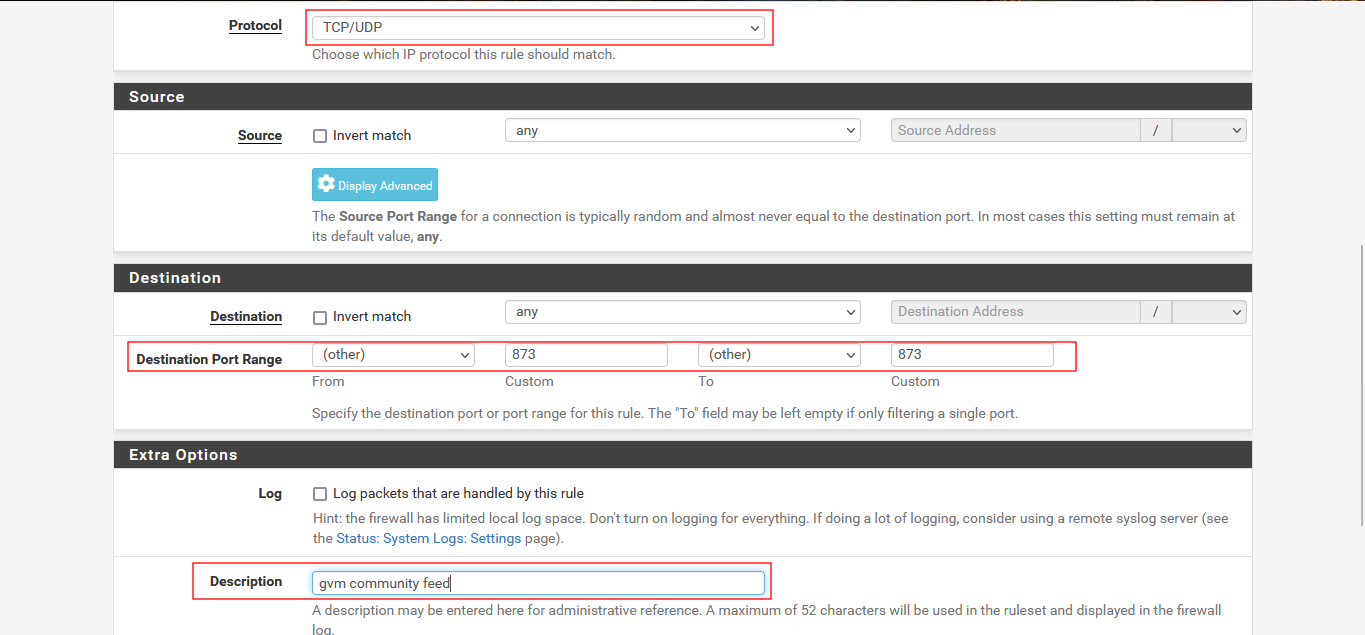Click the Description text field
The width and height of the screenshot is (1365, 635).
pos(538,583)
